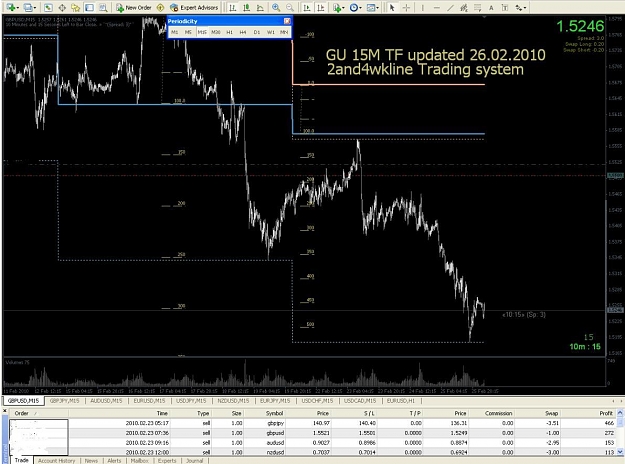The width and height of the screenshot is (625, 464).
Task: Open the arrows objects icon
Action: point(519,8)
